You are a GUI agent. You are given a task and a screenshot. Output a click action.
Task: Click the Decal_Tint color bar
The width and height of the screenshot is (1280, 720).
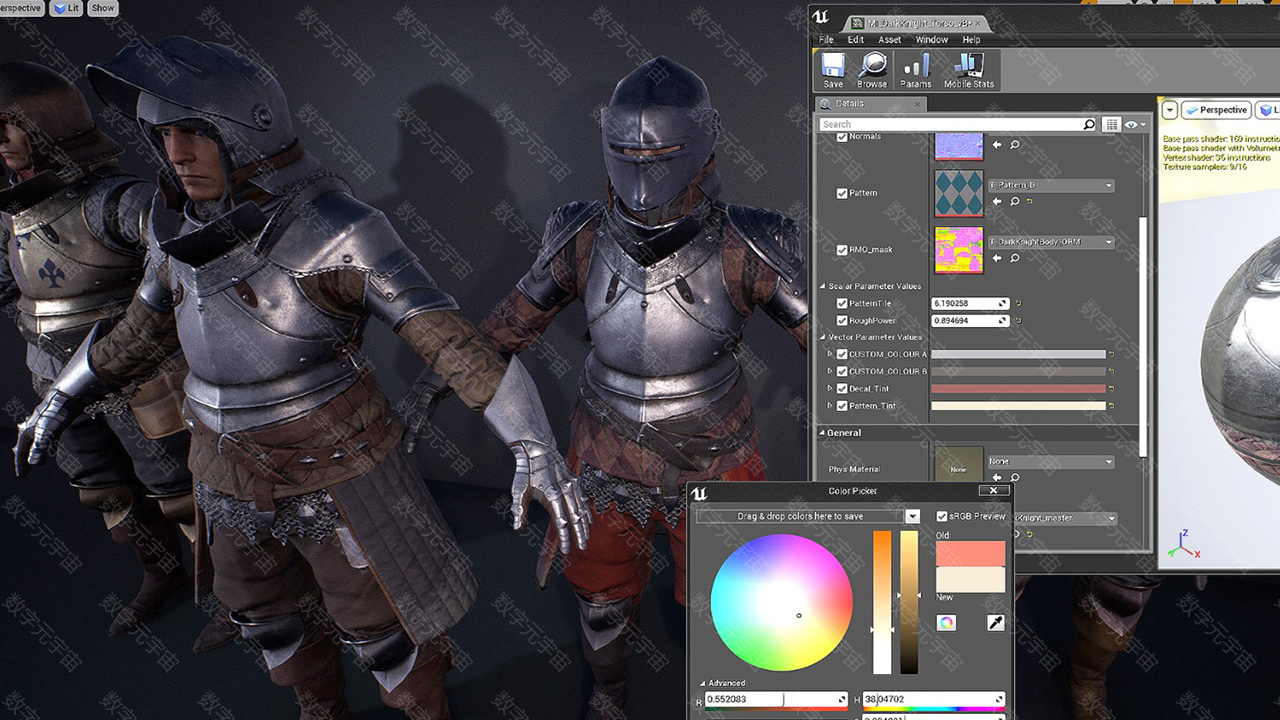[1018, 388]
